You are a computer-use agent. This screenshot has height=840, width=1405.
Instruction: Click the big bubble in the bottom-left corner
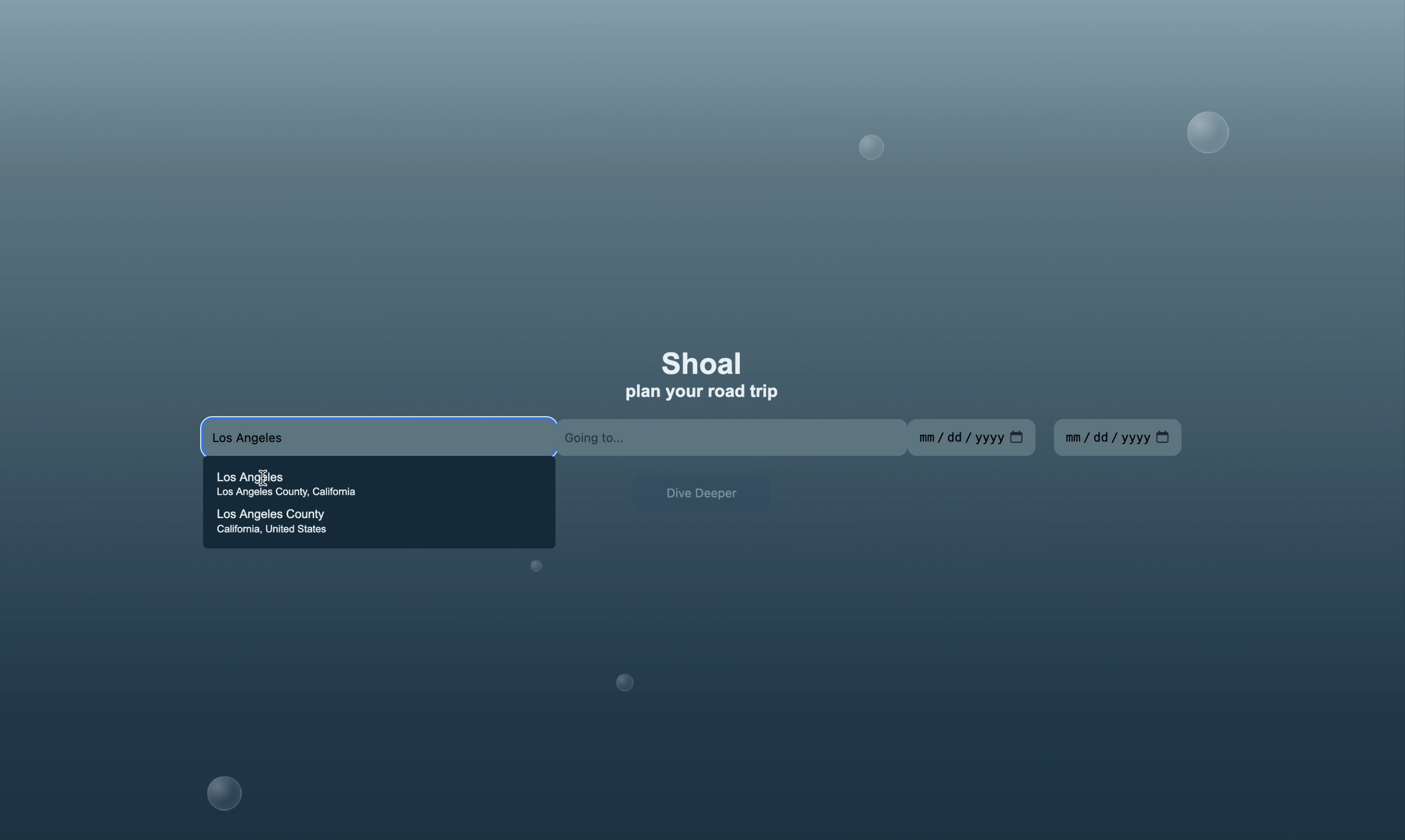(224, 793)
